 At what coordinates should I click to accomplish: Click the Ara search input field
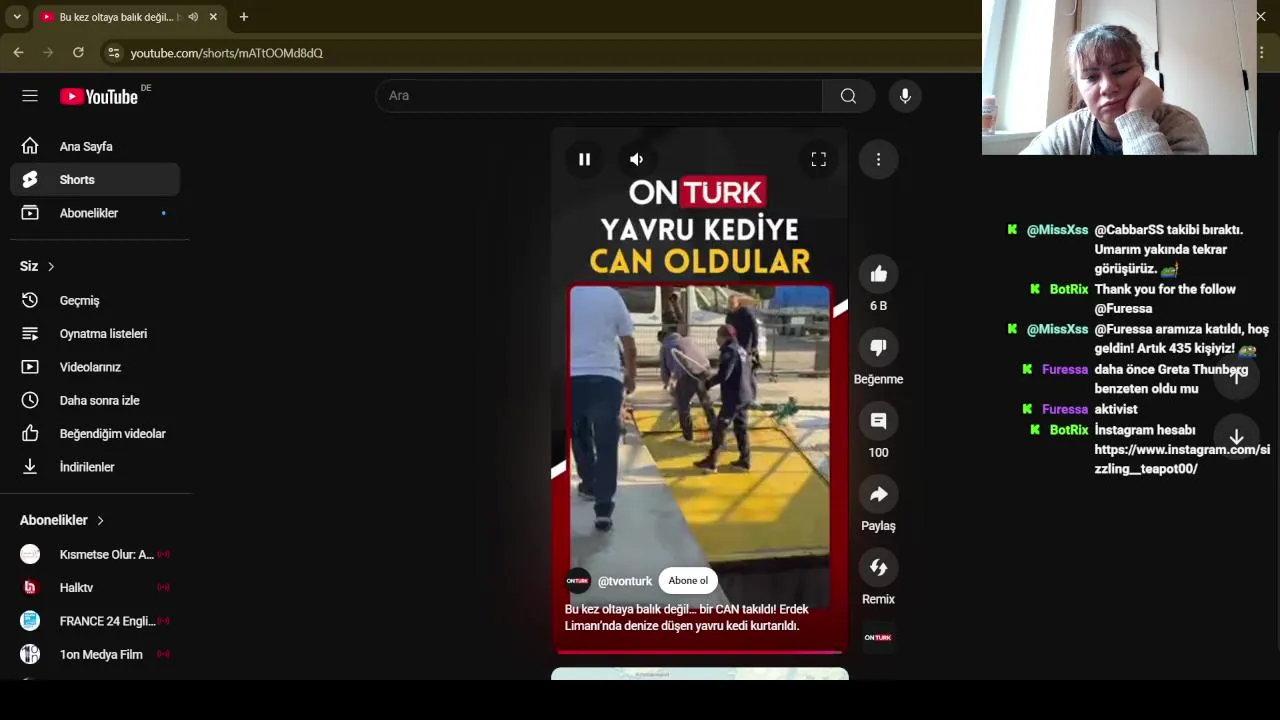(x=599, y=96)
